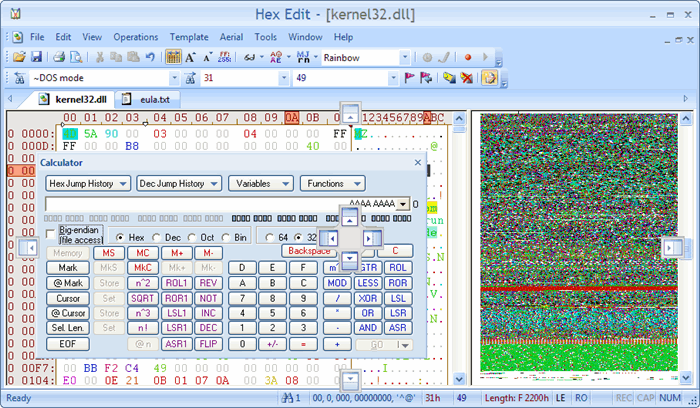Toggle the properties page icon
700x408 pixels.
pyautogui.click(x=489, y=78)
